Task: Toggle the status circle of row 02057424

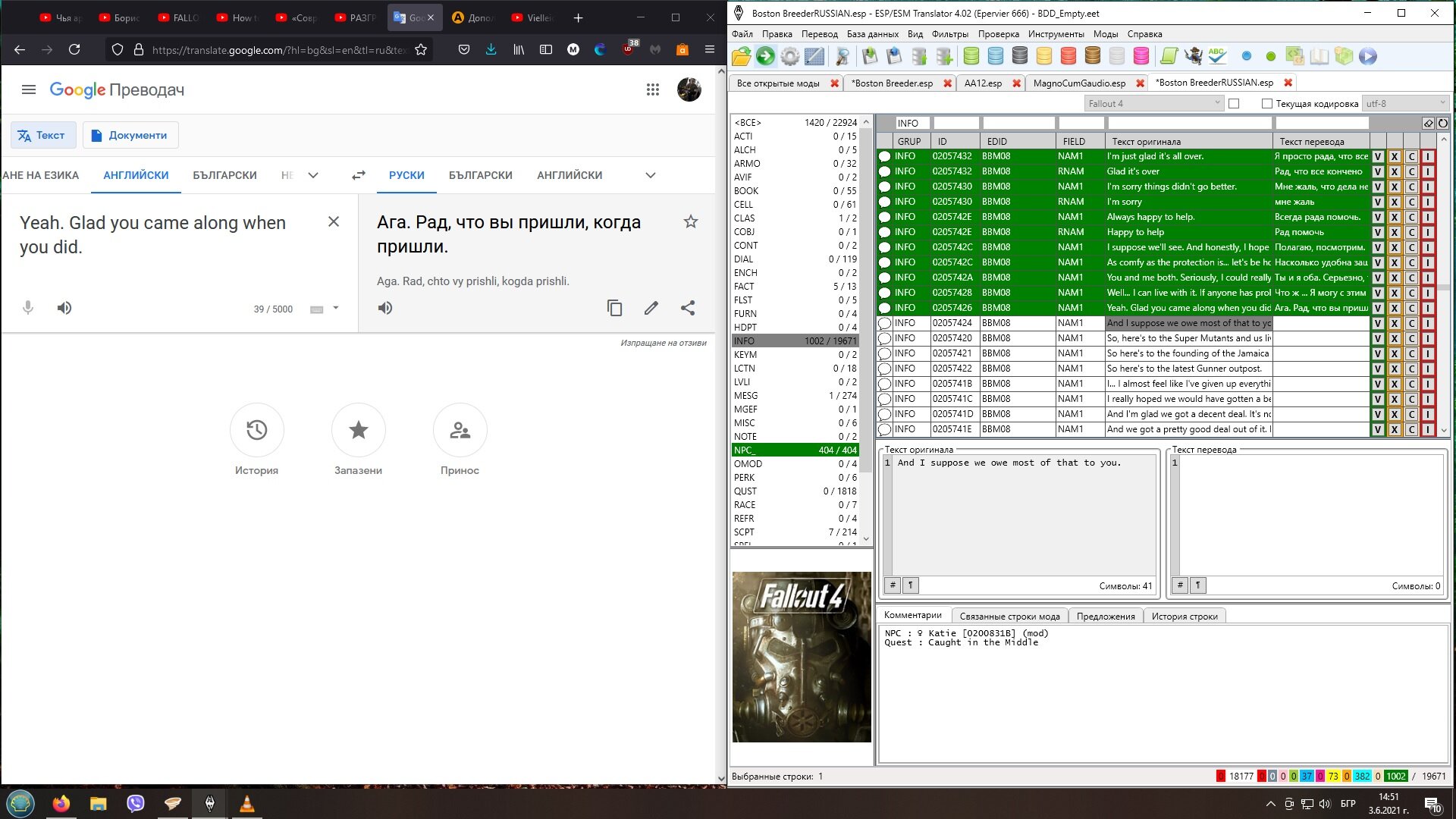Action: (884, 323)
